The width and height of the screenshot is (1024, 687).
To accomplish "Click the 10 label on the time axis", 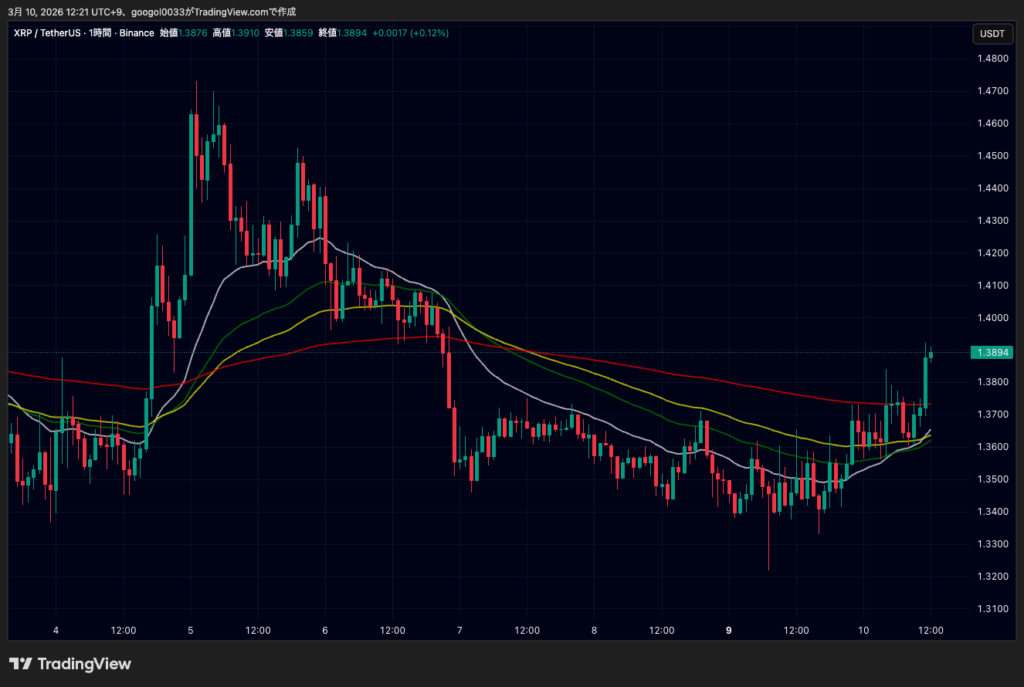I will (863, 630).
